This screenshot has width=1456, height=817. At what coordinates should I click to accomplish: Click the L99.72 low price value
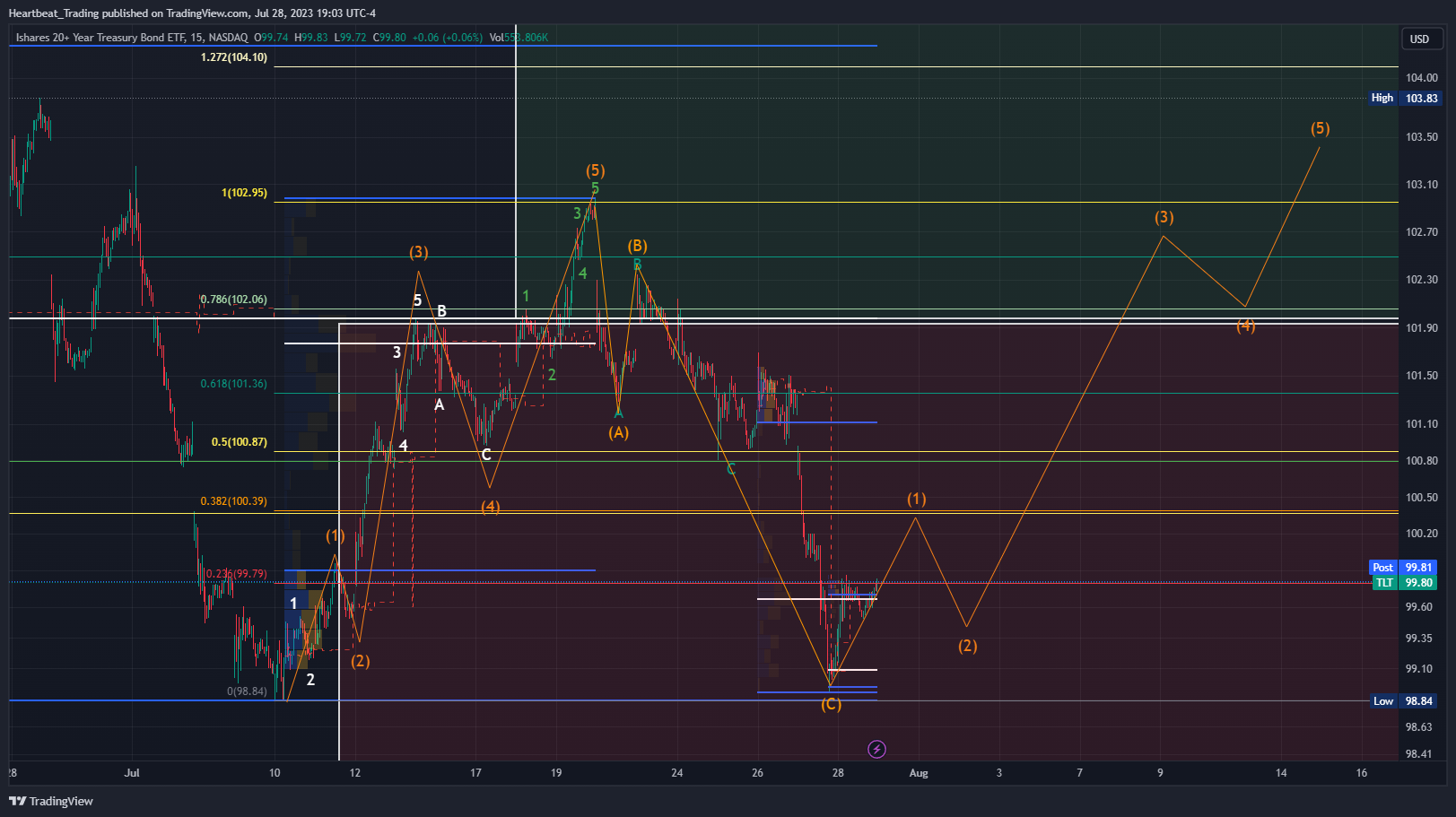[x=350, y=38]
